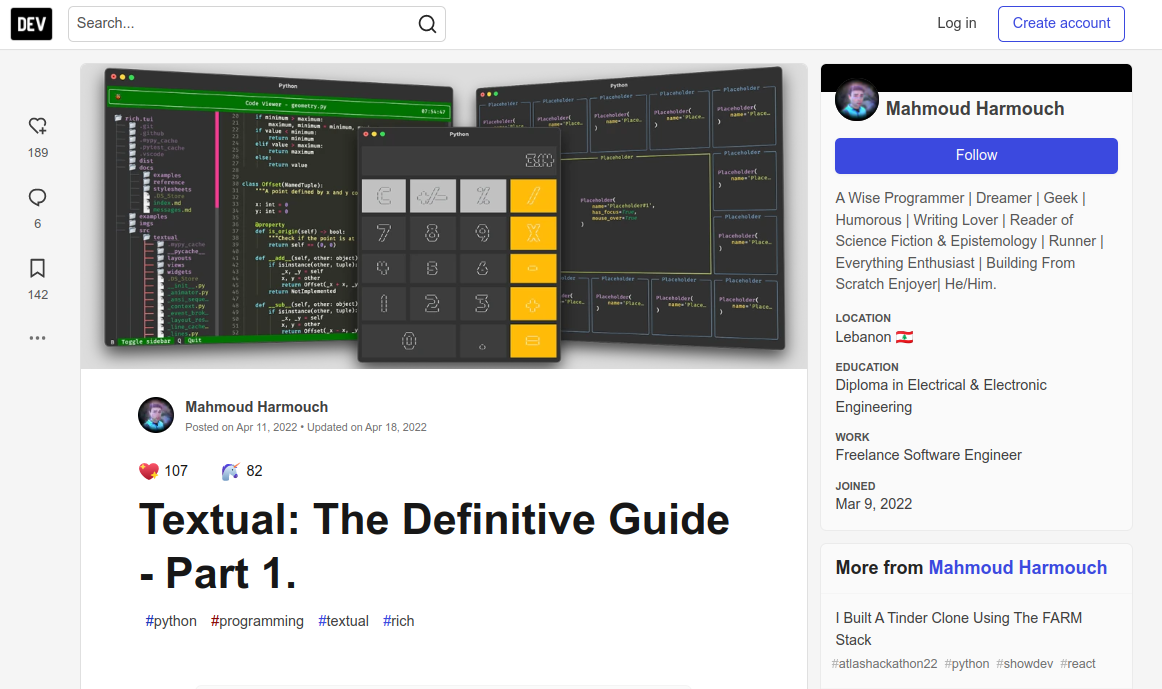Click 'Freelance Software Engineer' work text

coord(929,455)
